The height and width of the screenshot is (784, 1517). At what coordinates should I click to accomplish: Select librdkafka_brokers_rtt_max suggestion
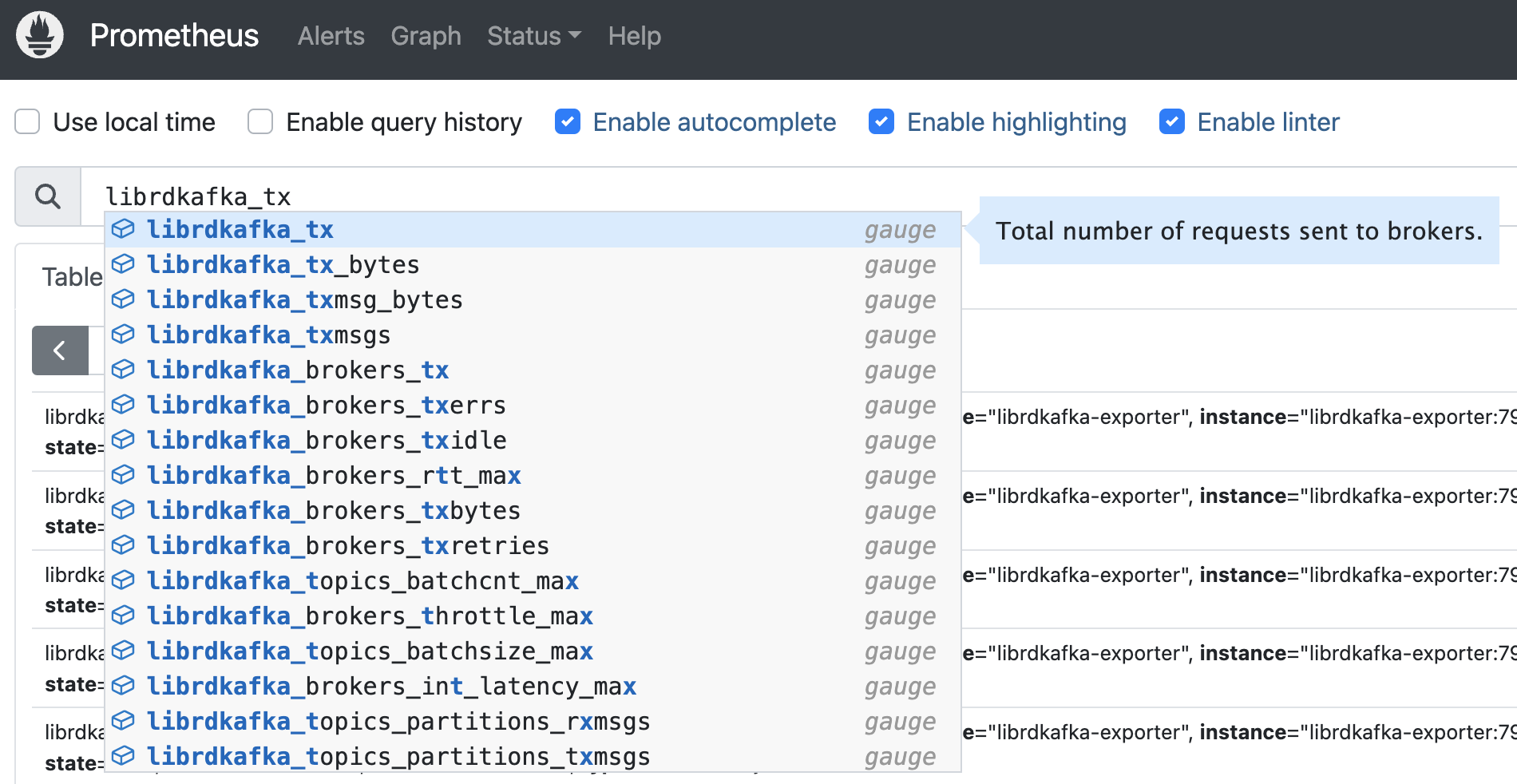point(533,475)
